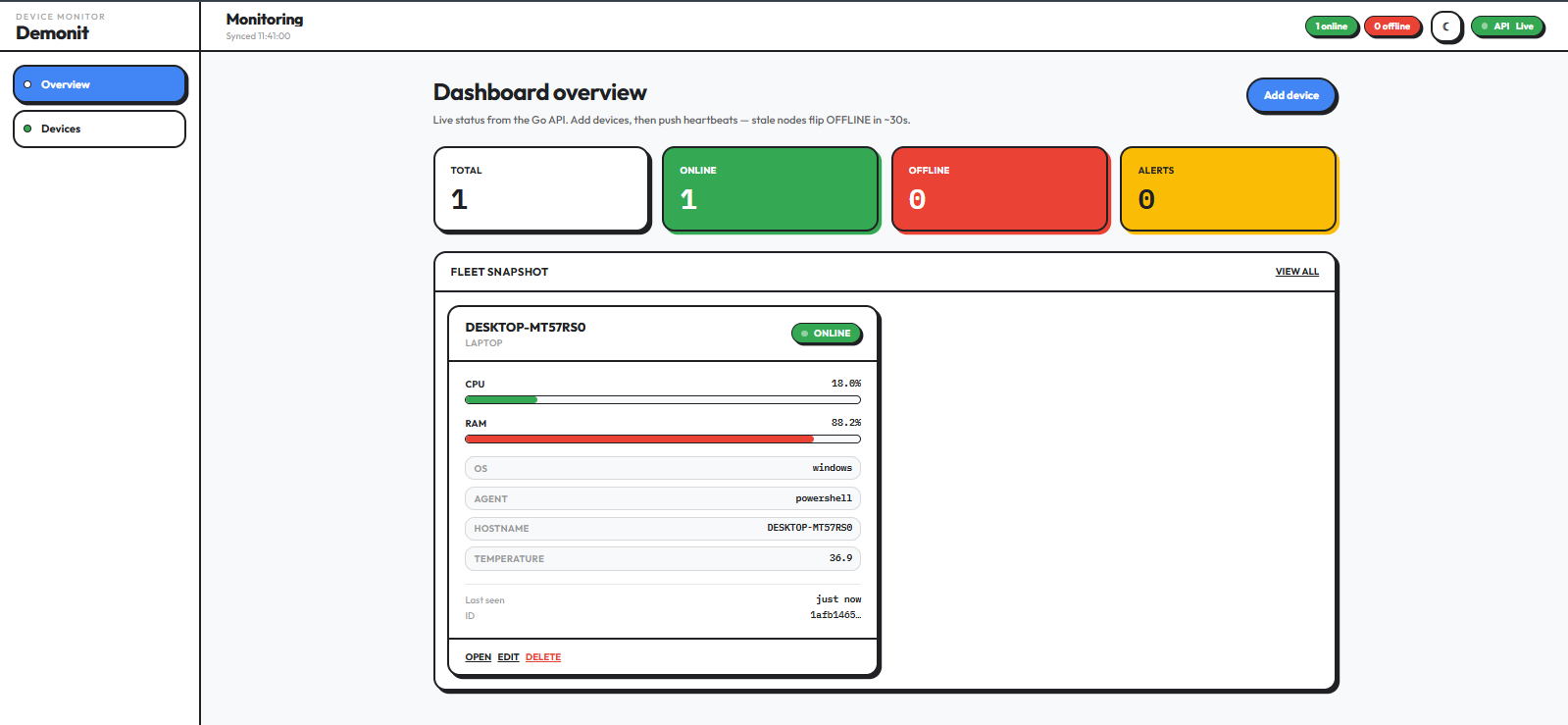1568x725 pixels.
Task: Click the CPU value 18.0%
Action: [846, 384]
